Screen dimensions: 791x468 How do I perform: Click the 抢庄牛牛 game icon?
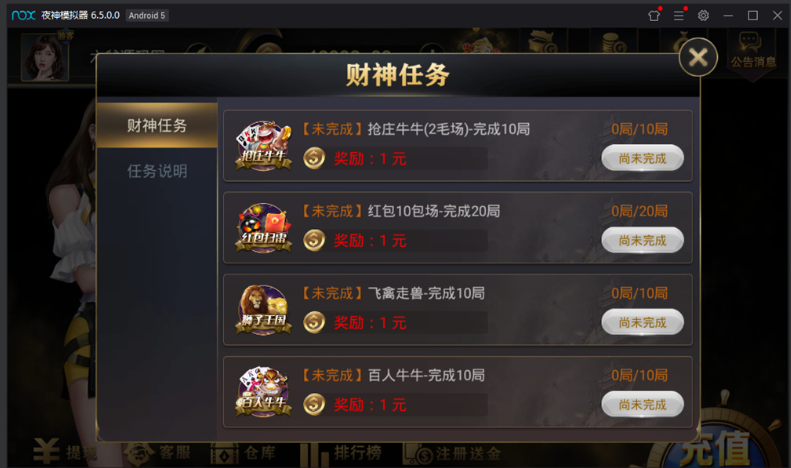(263, 146)
